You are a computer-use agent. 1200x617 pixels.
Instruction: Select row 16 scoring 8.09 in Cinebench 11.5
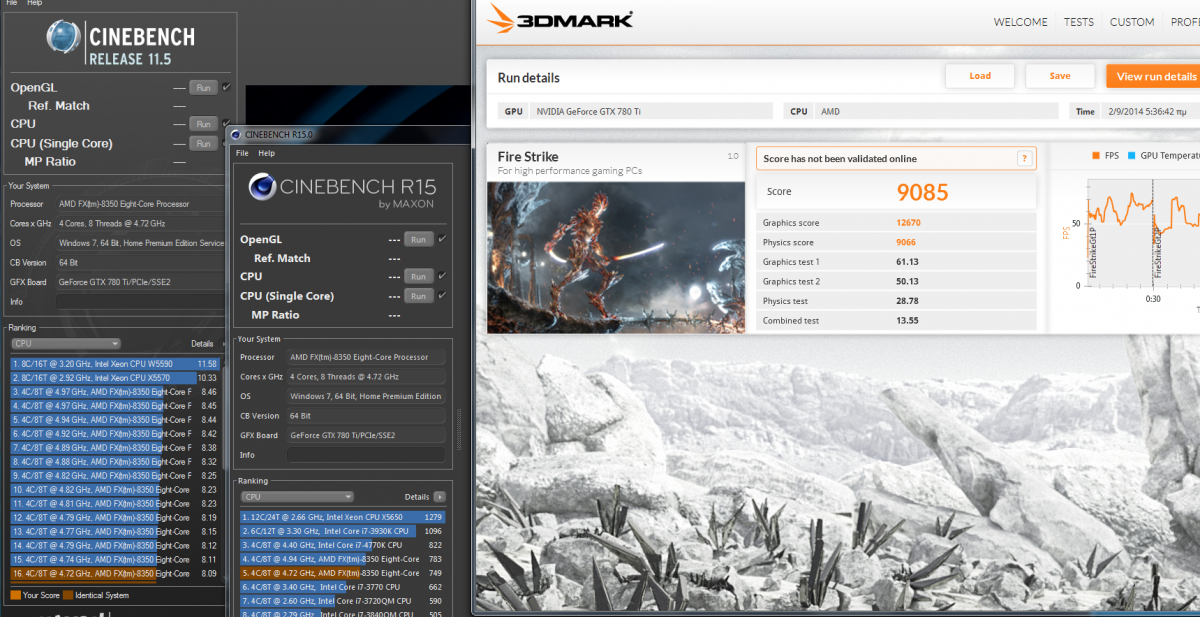pos(115,574)
